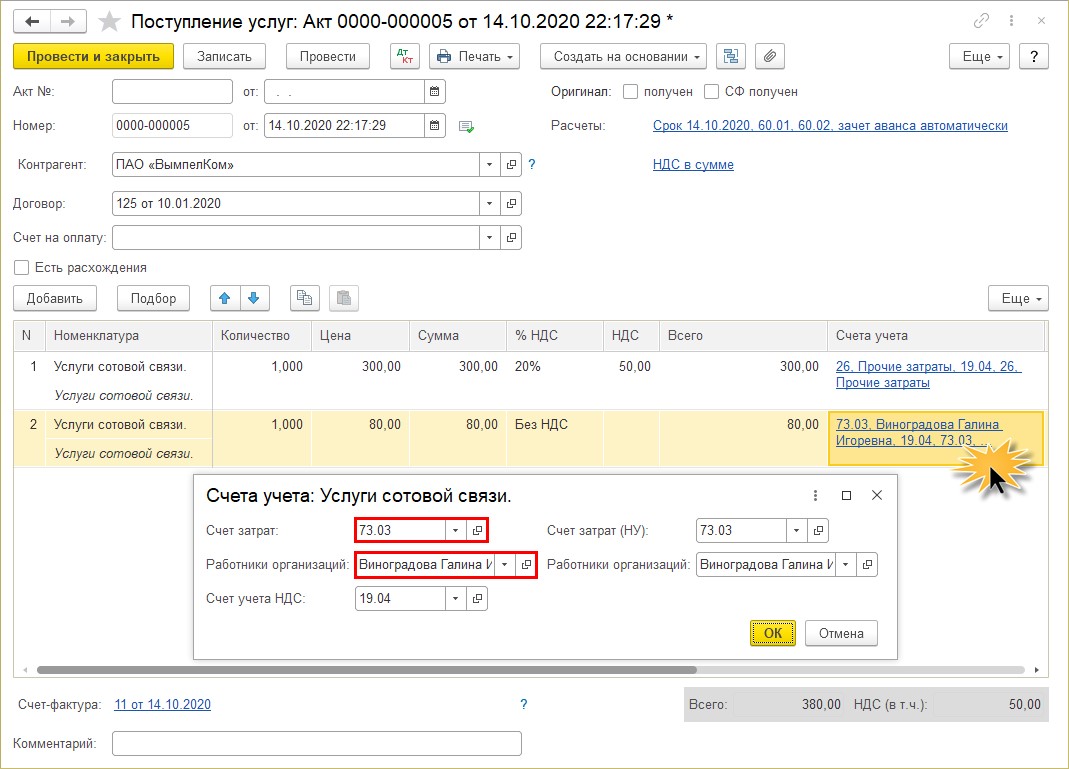
Task: Open calendar for Акт date field
Action: 434,91
